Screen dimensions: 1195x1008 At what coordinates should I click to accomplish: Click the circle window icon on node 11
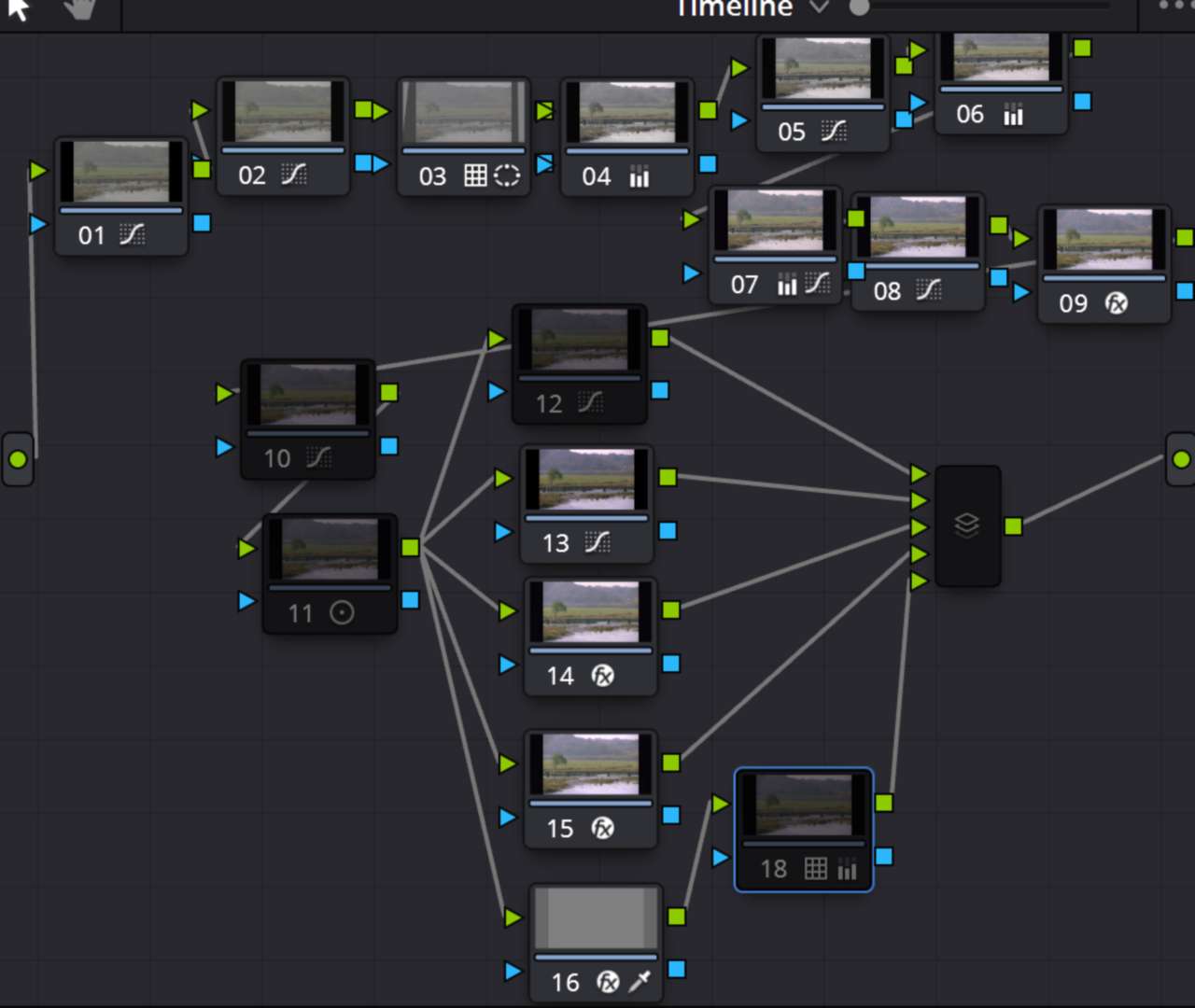(343, 612)
